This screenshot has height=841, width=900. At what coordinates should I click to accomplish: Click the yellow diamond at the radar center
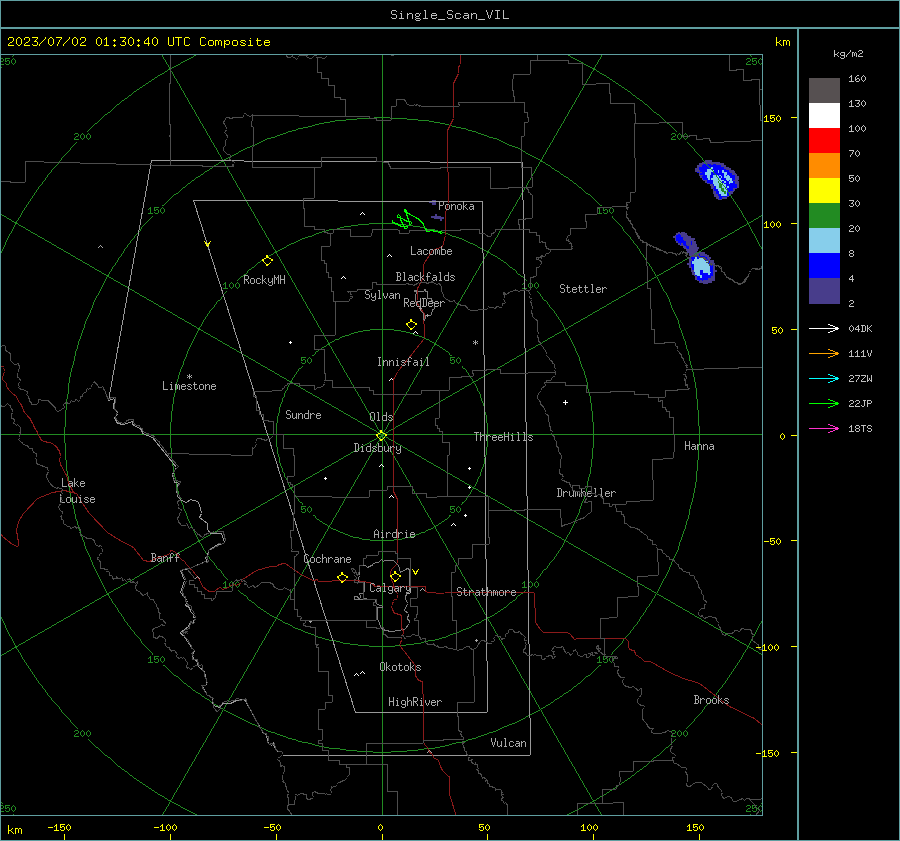click(381, 435)
